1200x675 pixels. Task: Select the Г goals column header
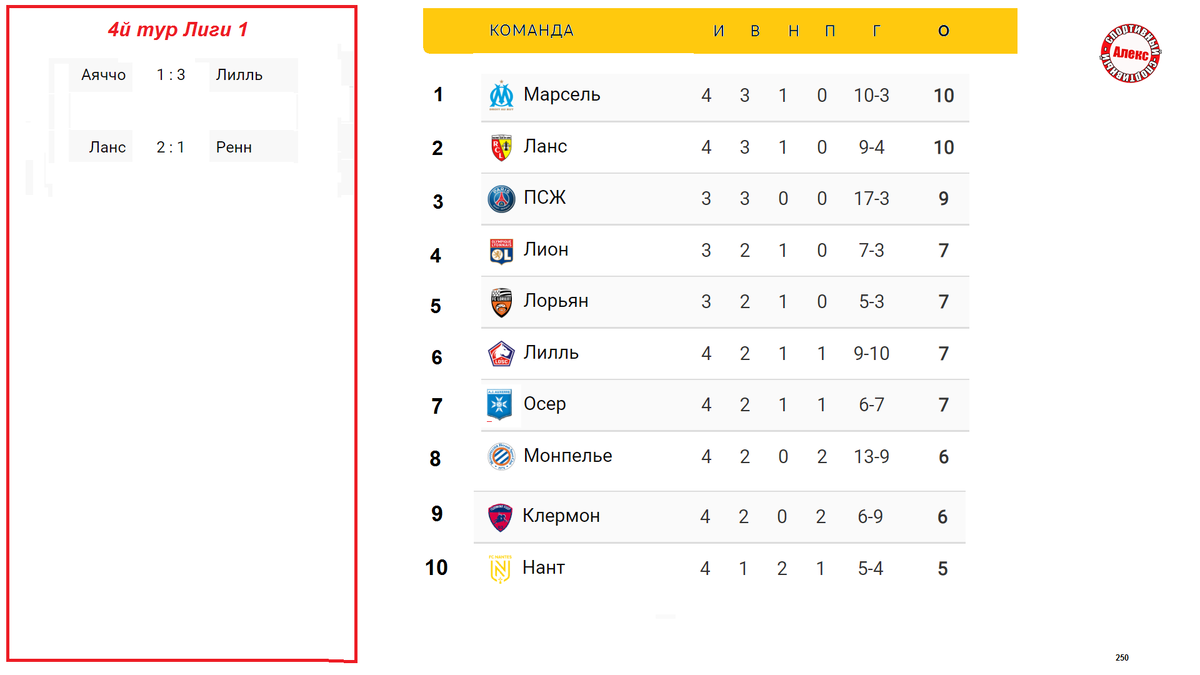pyautogui.click(x=876, y=31)
